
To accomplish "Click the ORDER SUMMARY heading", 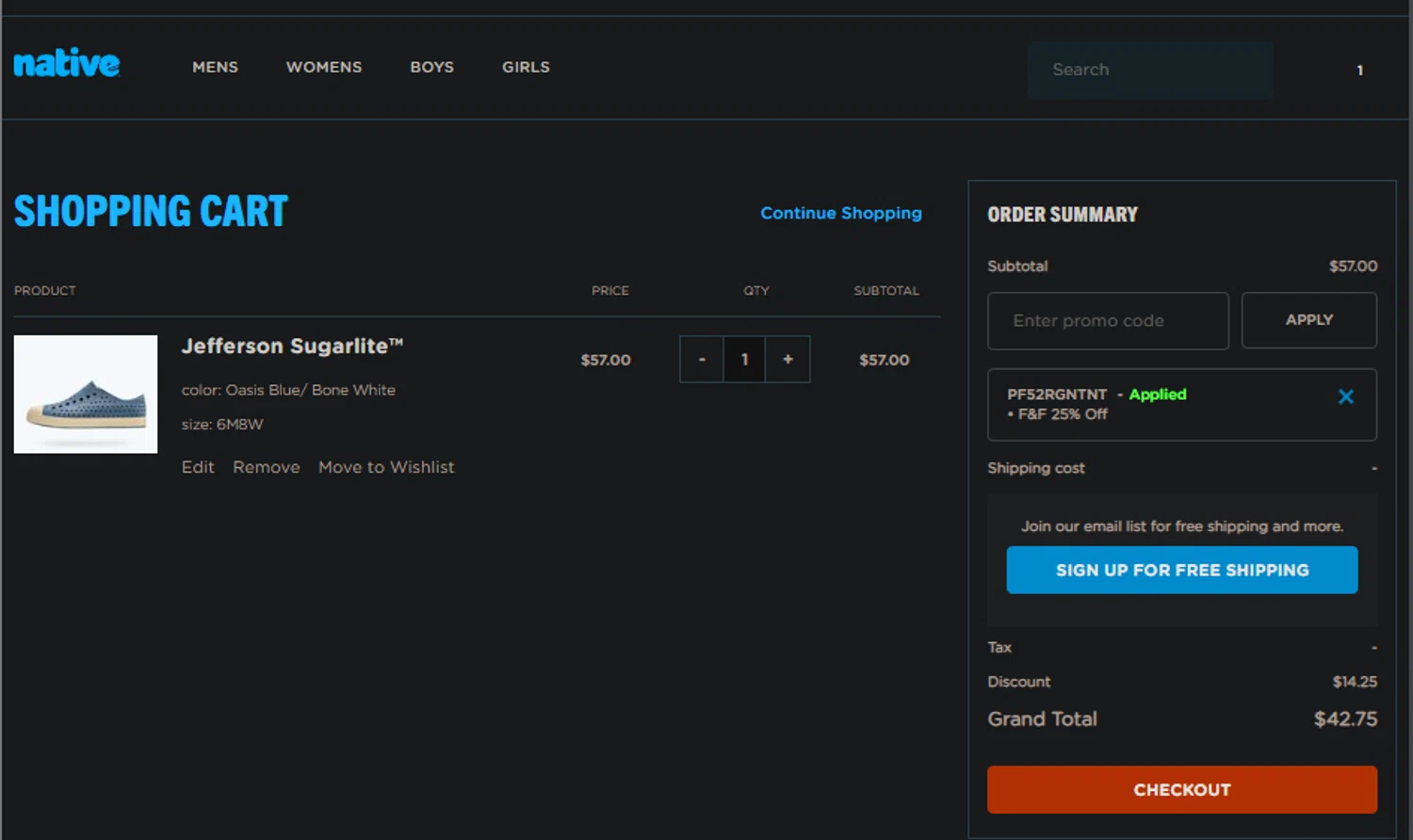I will [x=1063, y=215].
